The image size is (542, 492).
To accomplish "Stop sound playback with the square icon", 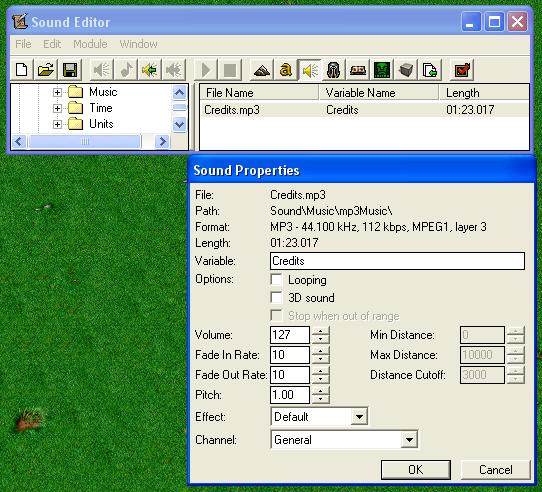I will click(230, 70).
